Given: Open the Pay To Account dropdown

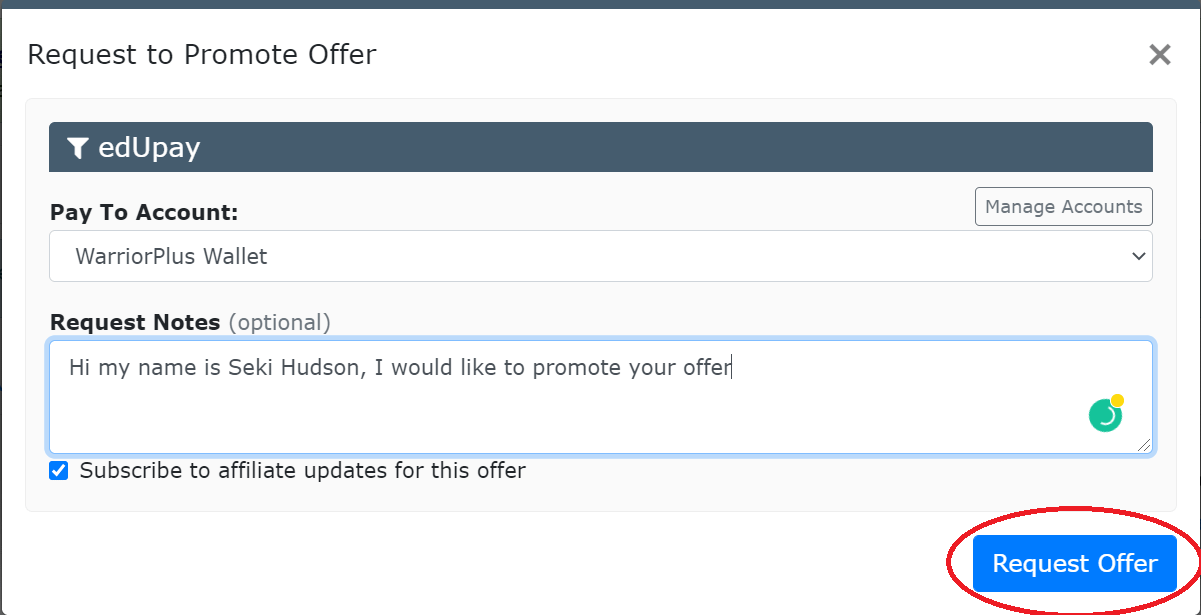Looking at the screenshot, I should 601,256.
